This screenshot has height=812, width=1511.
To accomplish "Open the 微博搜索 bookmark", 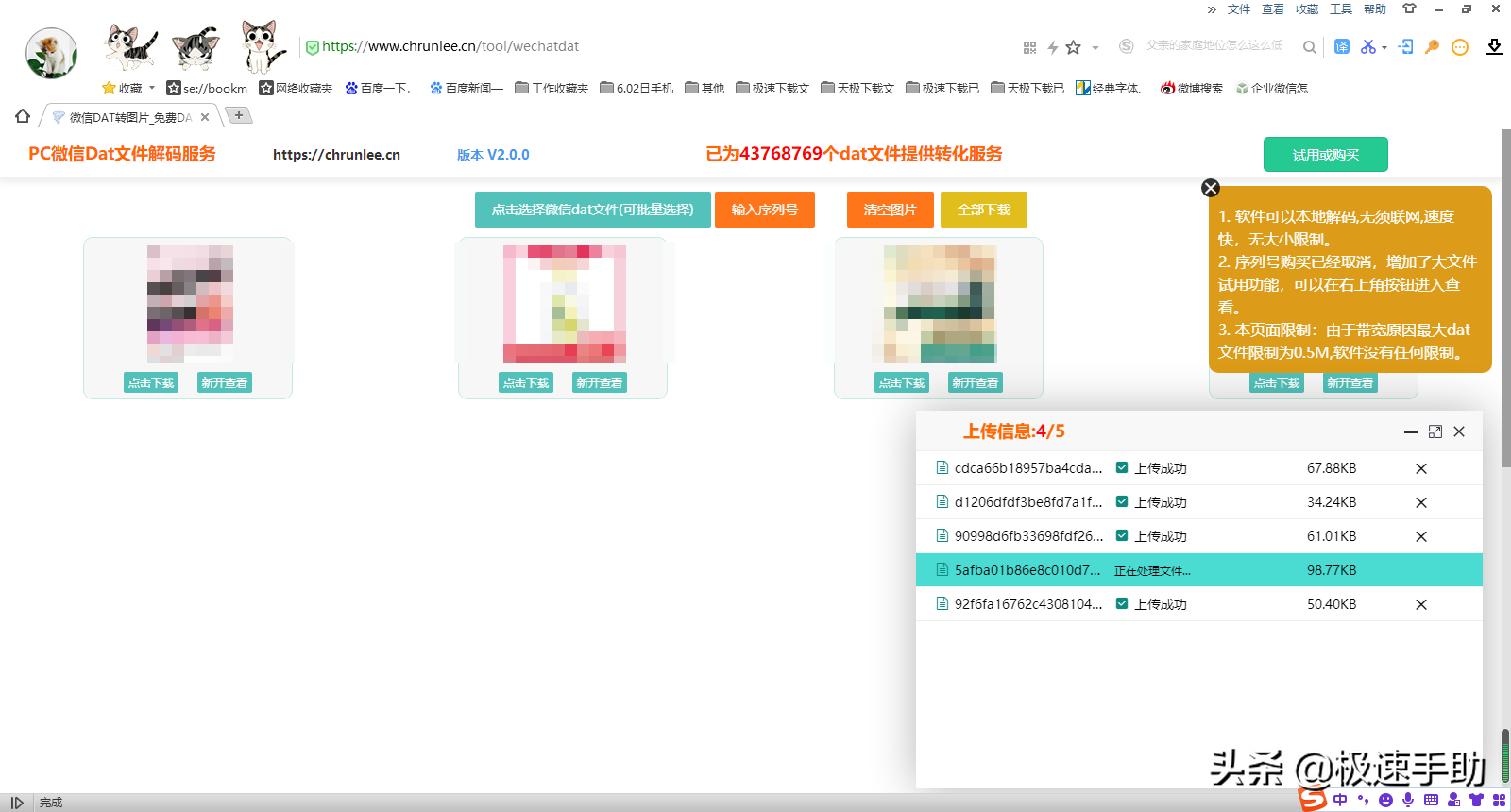I will click(x=1192, y=88).
